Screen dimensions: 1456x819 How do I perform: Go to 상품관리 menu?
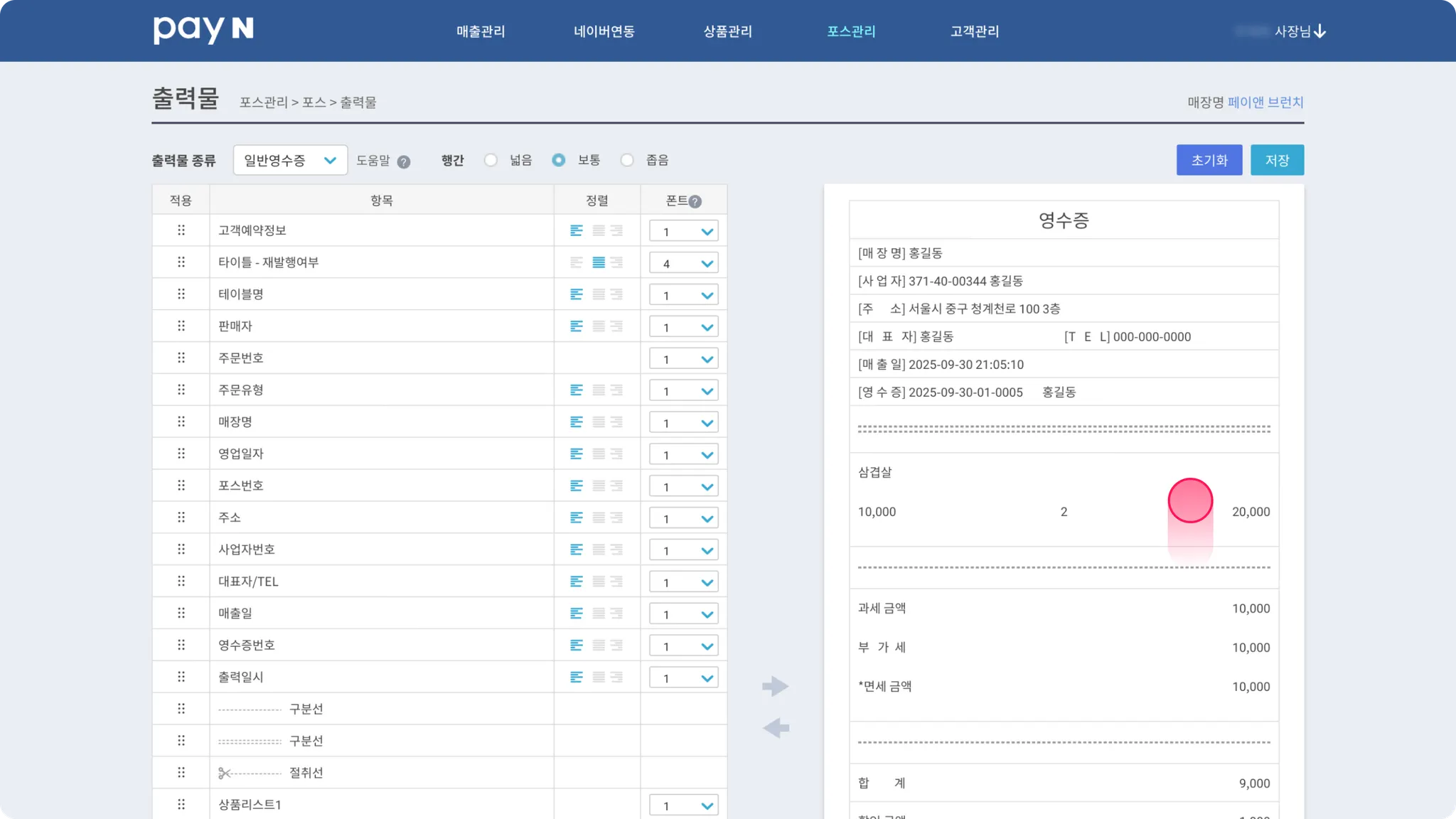pos(727,31)
